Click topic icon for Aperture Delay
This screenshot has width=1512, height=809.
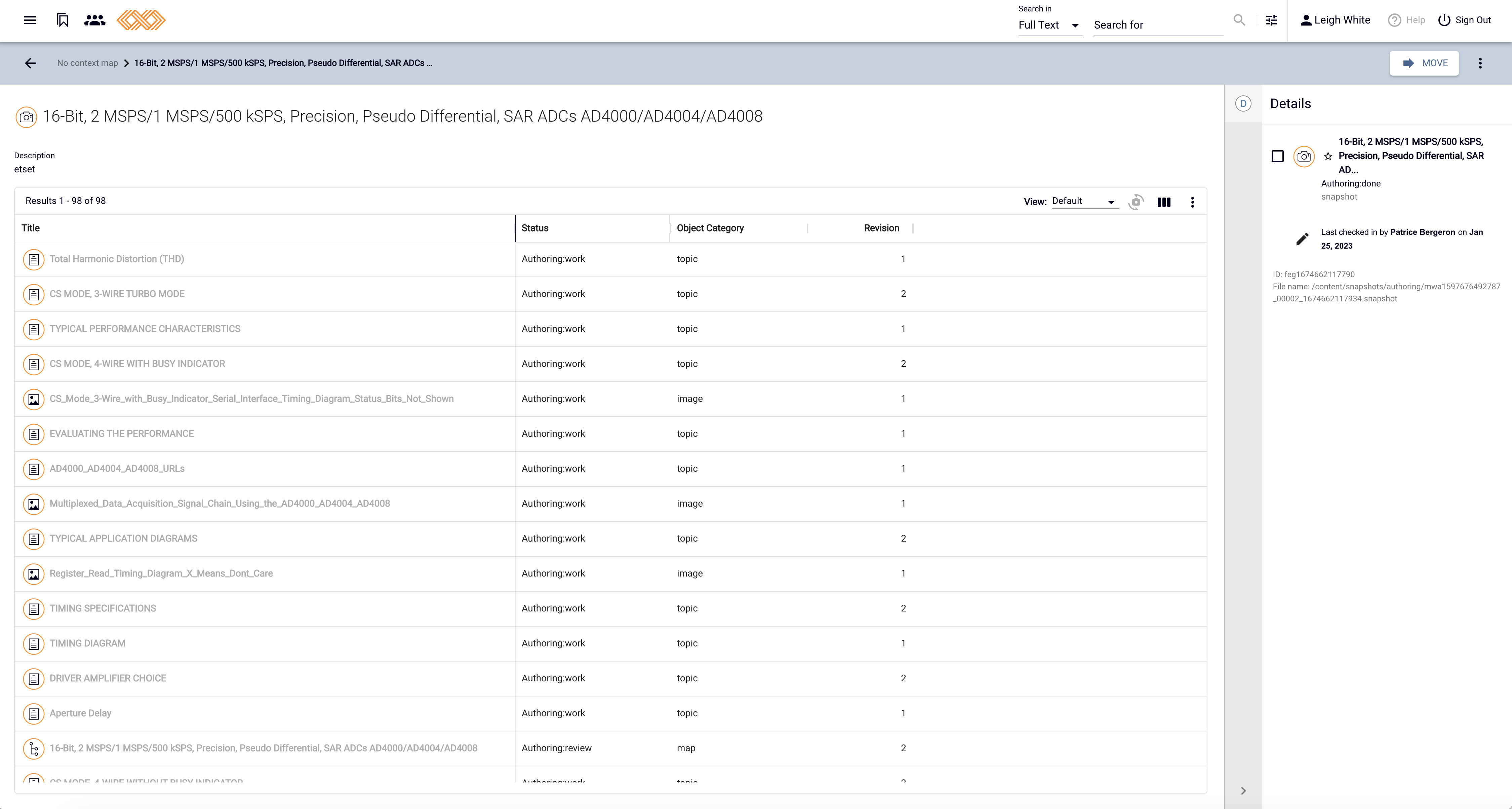(x=34, y=713)
